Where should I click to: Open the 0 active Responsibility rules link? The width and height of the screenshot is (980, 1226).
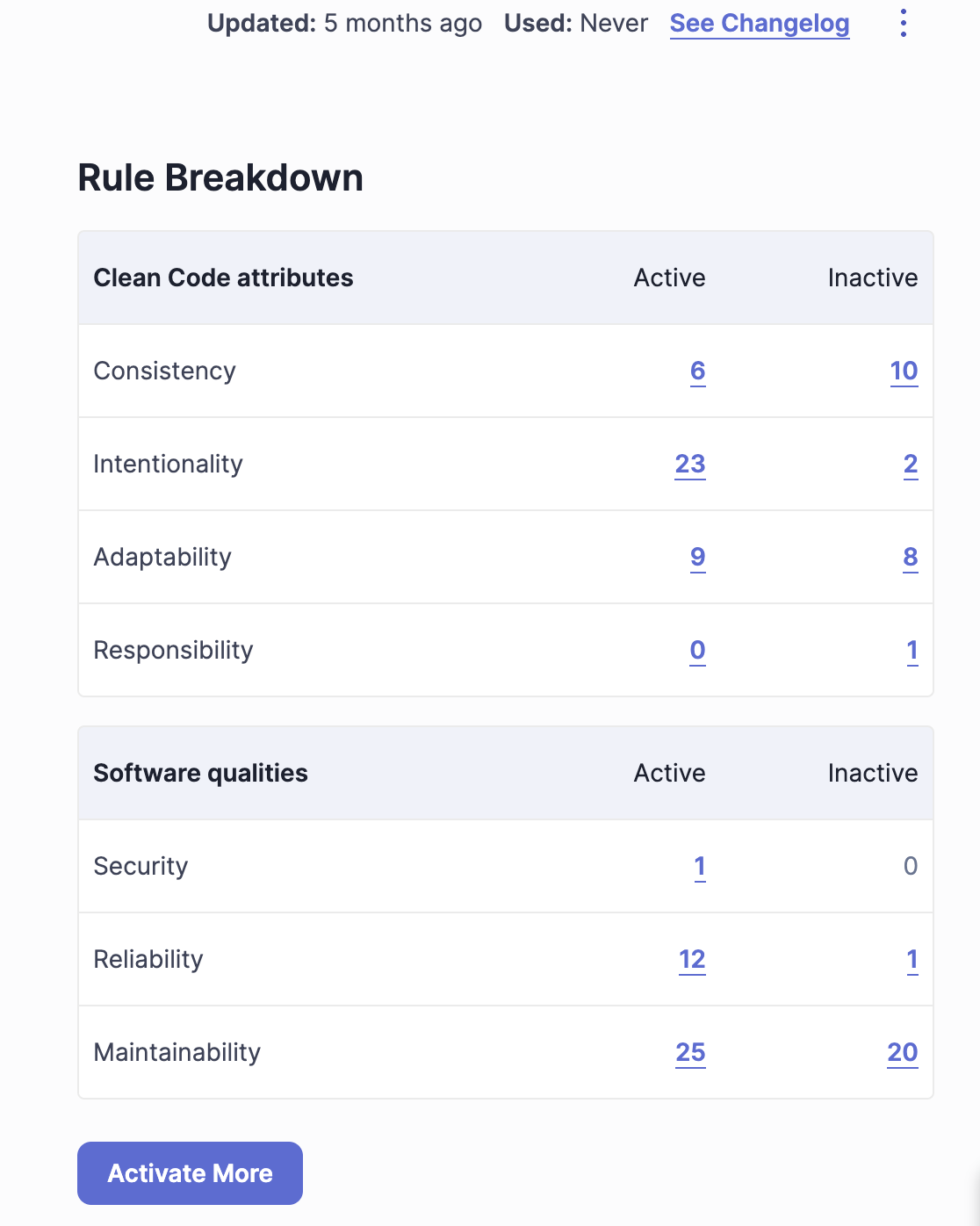[696, 650]
